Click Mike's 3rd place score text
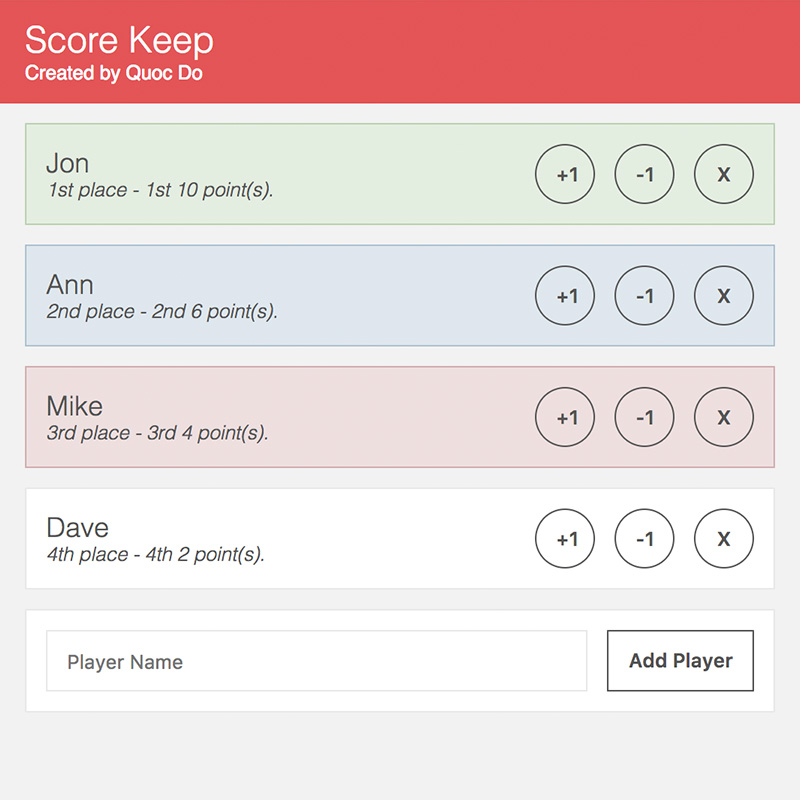The width and height of the screenshot is (800, 800). pyautogui.click(x=157, y=433)
